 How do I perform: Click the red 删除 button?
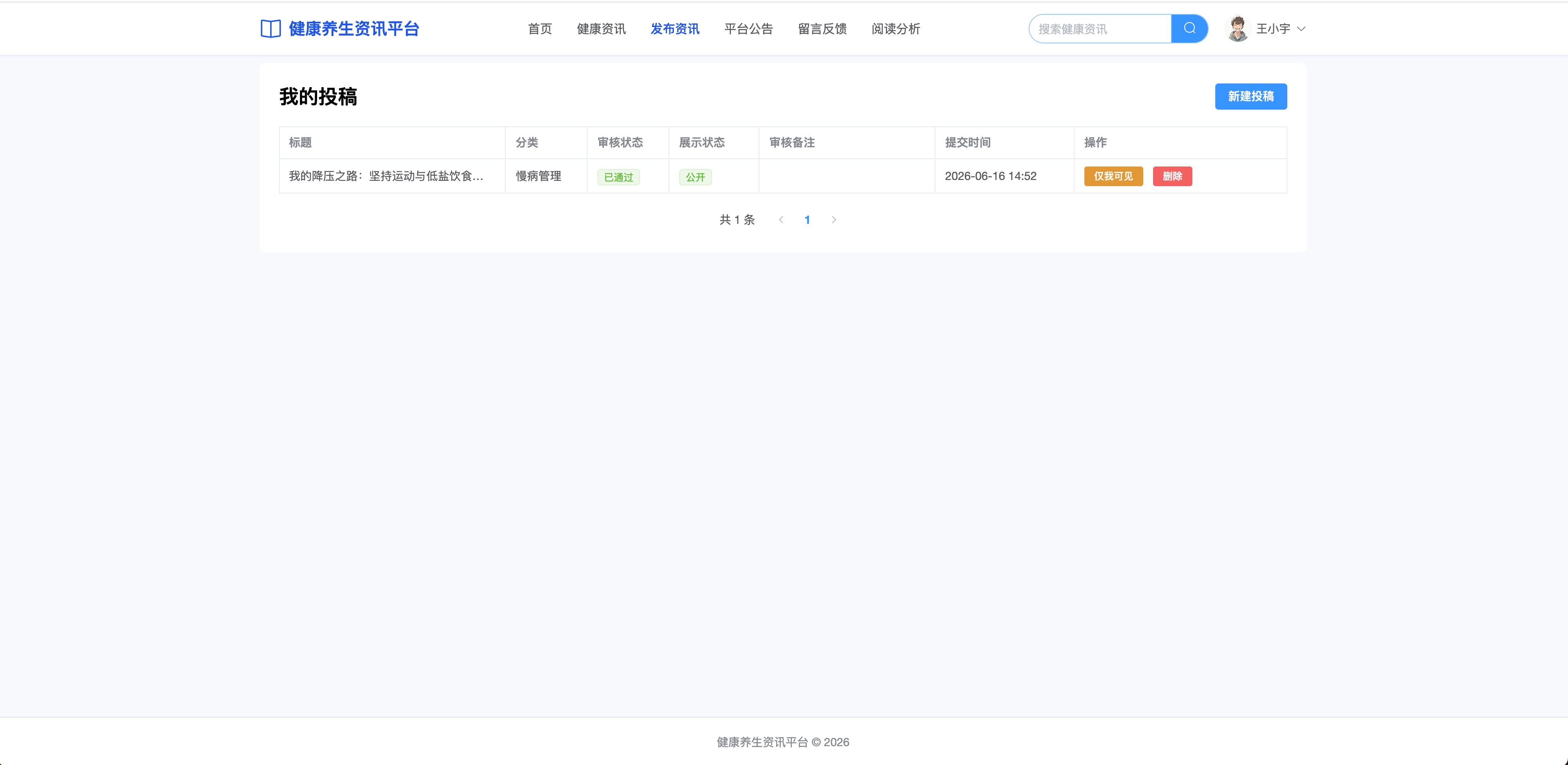click(x=1172, y=176)
